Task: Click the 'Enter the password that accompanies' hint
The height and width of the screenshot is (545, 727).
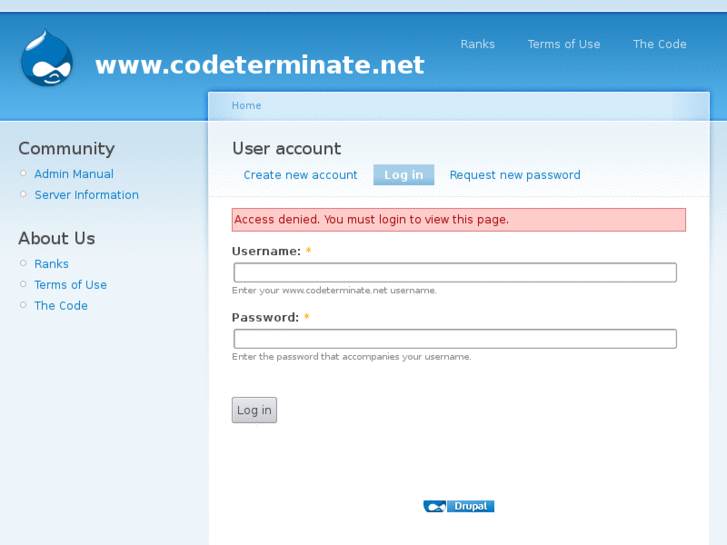Action: pos(351,357)
